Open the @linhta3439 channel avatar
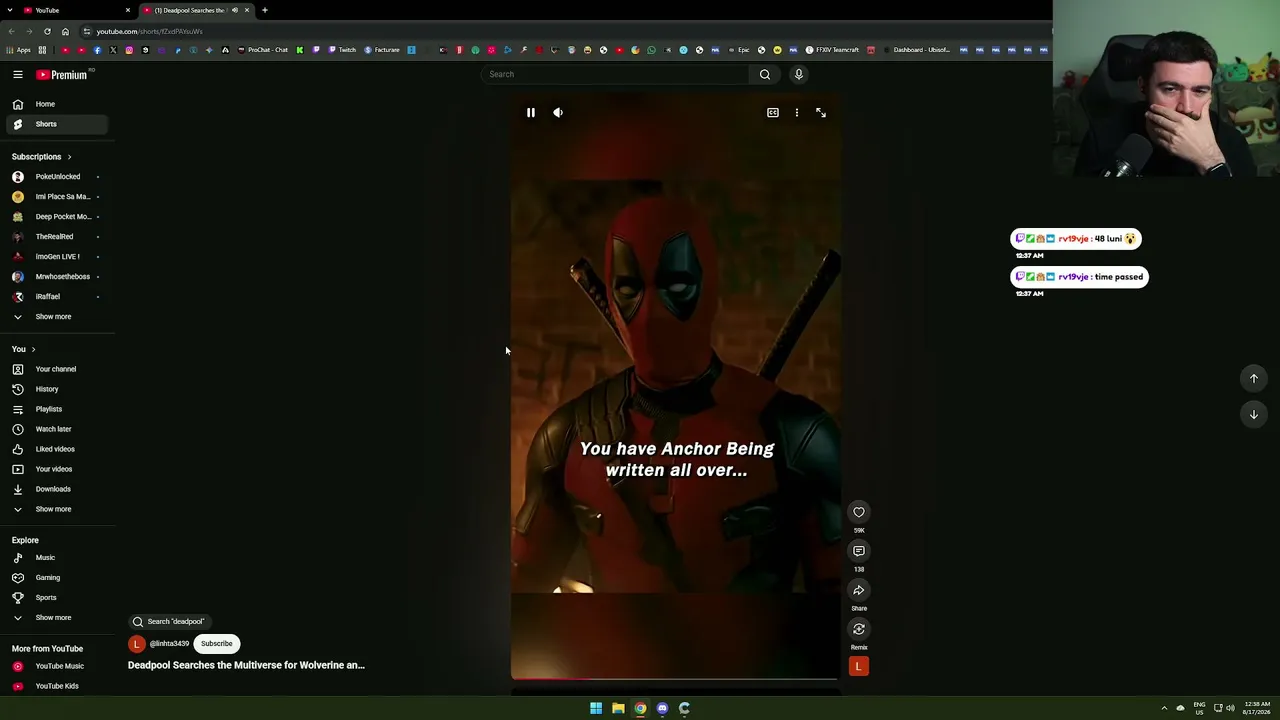The width and height of the screenshot is (1280, 720). (x=137, y=644)
